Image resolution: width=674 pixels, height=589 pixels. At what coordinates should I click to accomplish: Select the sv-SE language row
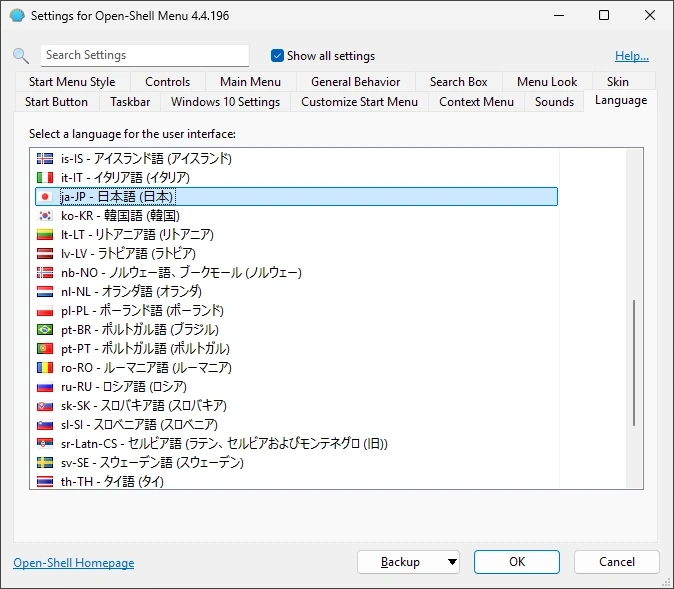(x=297, y=462)
